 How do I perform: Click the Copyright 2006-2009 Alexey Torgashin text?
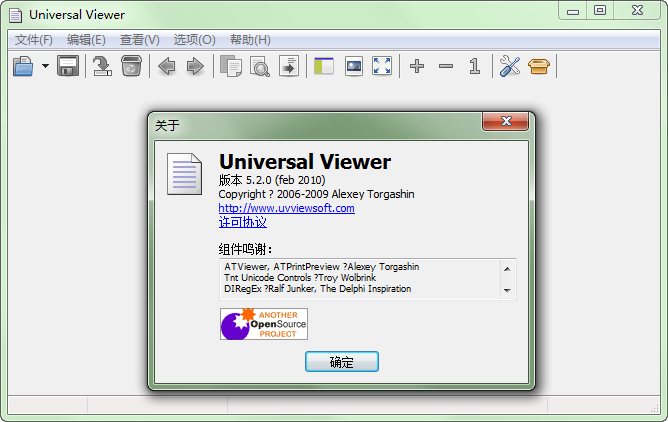pyautogui.click(x=317, y=194)
